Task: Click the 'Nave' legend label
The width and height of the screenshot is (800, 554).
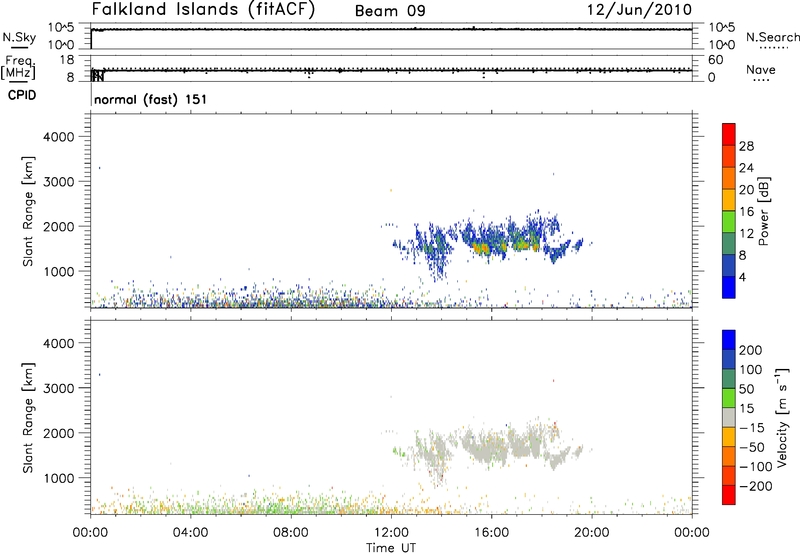Action: pyautogui.click(x=761, y=70)
